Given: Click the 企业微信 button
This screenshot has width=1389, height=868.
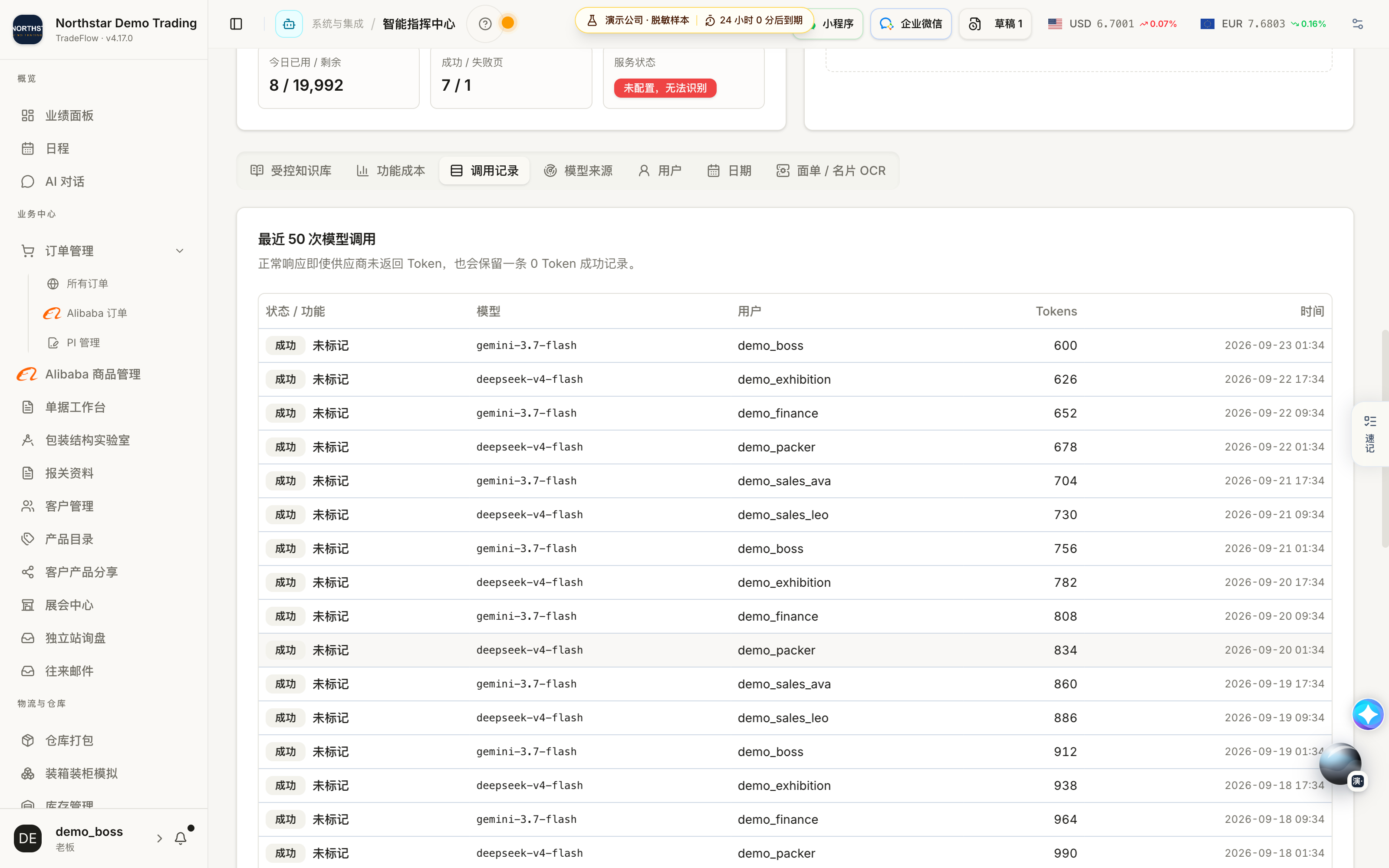Looking at the screenshot, I should pyautogui.click(x=911, y=23).
